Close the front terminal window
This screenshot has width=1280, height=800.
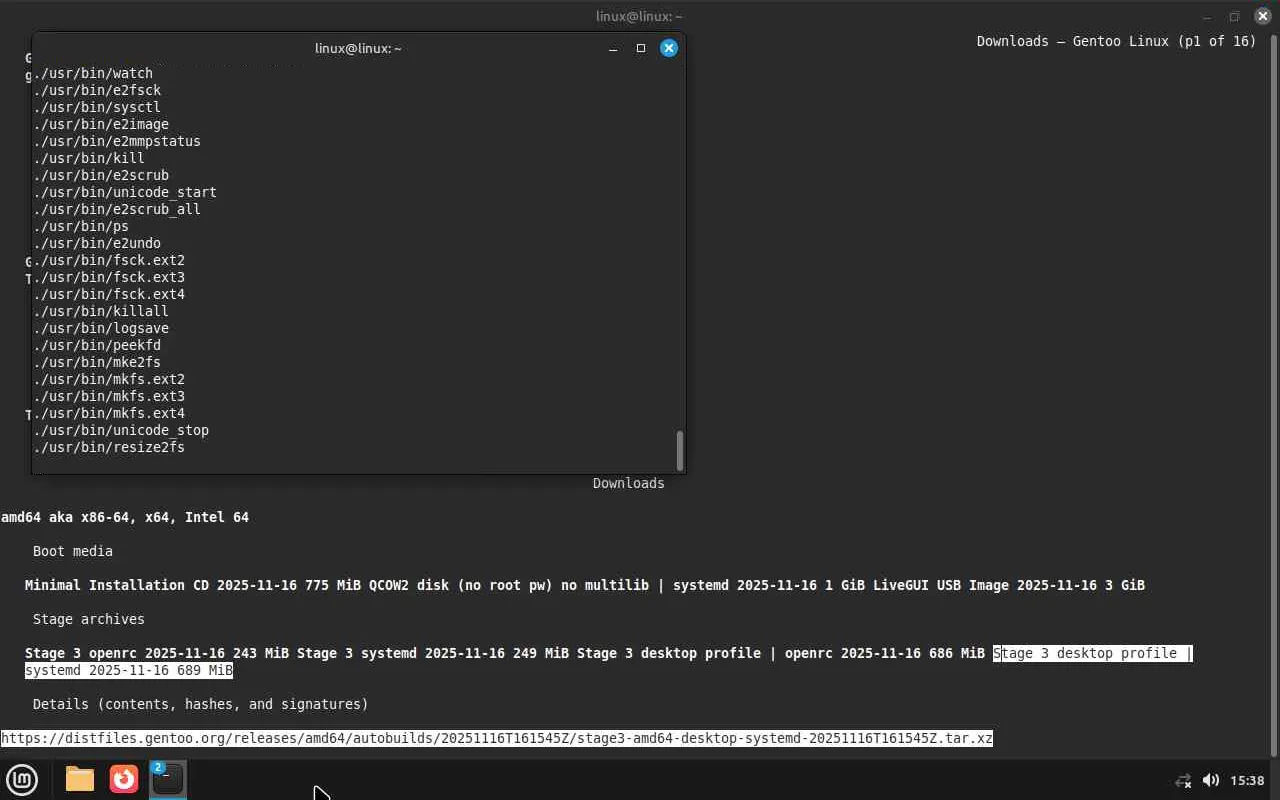coord(669,48)
